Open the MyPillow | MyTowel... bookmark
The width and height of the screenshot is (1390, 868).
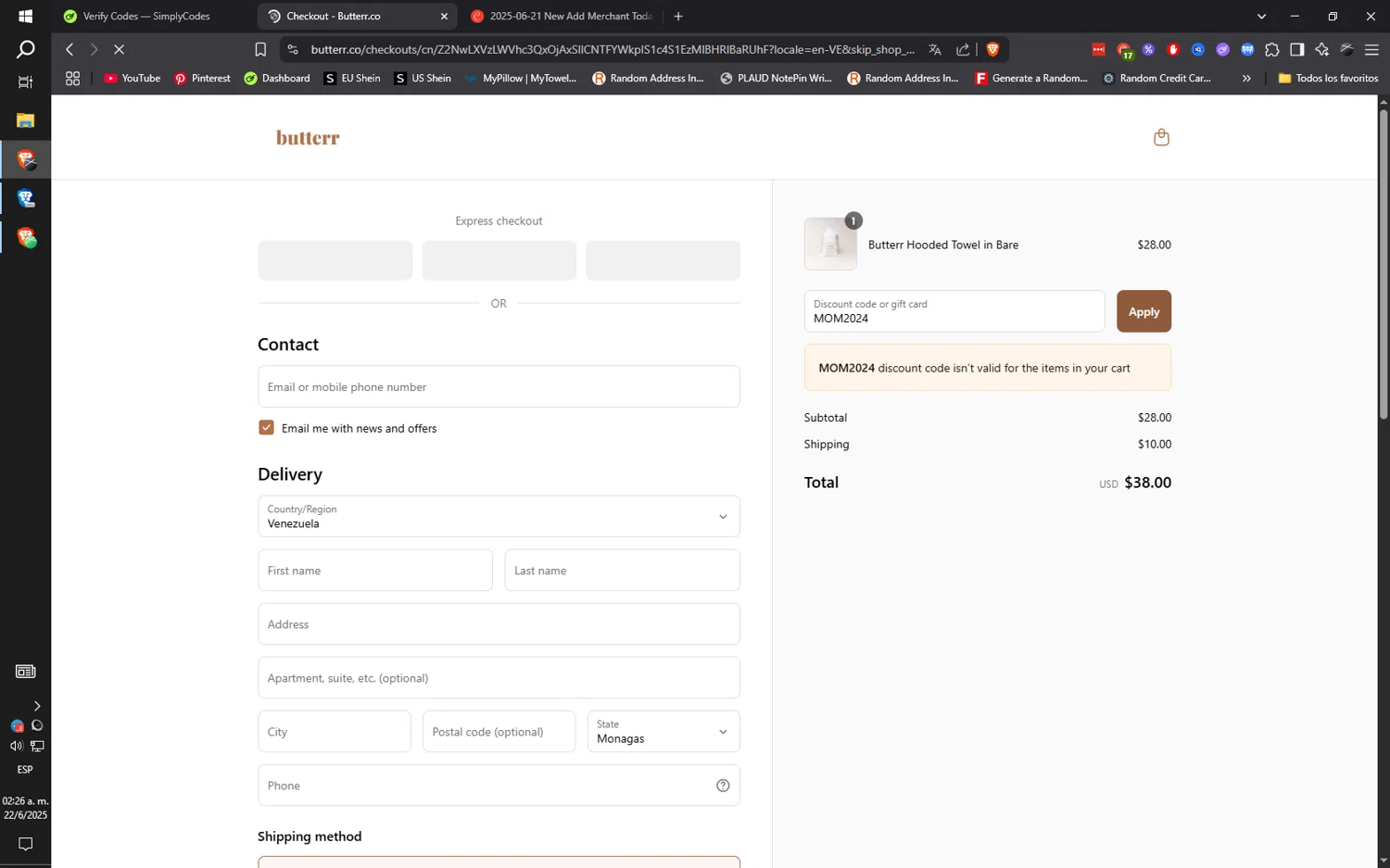coord(522,79)
